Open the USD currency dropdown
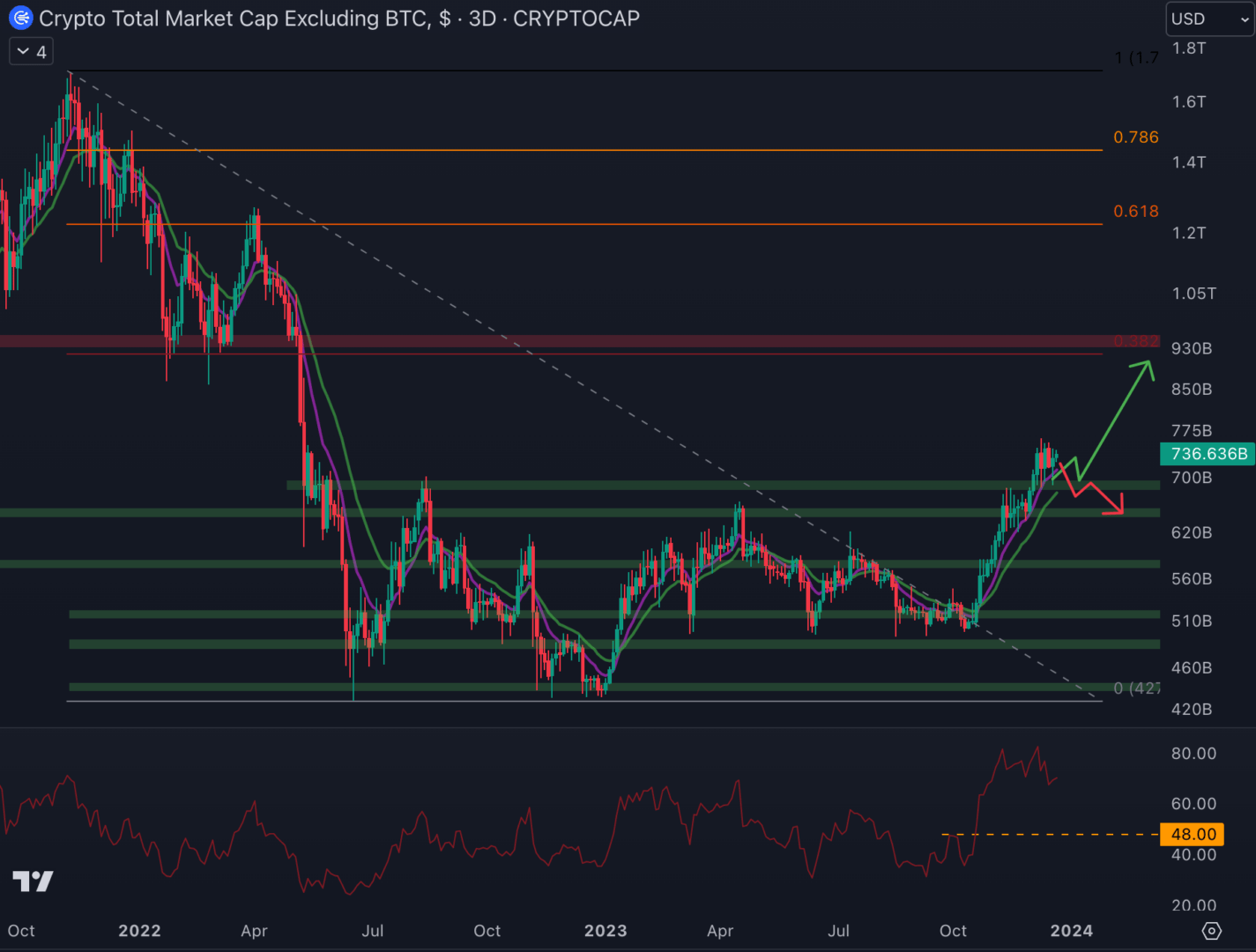 [x=1209, y=19]
